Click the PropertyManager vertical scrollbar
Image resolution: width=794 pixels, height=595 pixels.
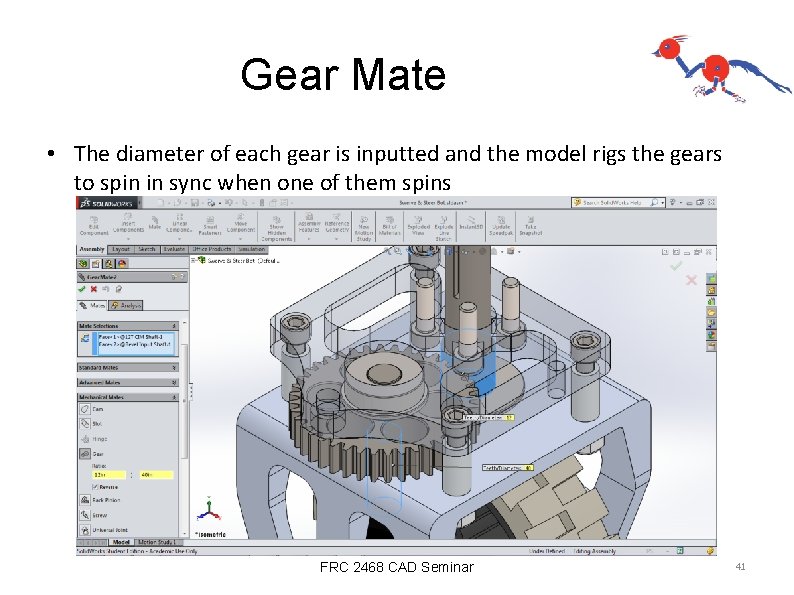(x=184, y=400)
